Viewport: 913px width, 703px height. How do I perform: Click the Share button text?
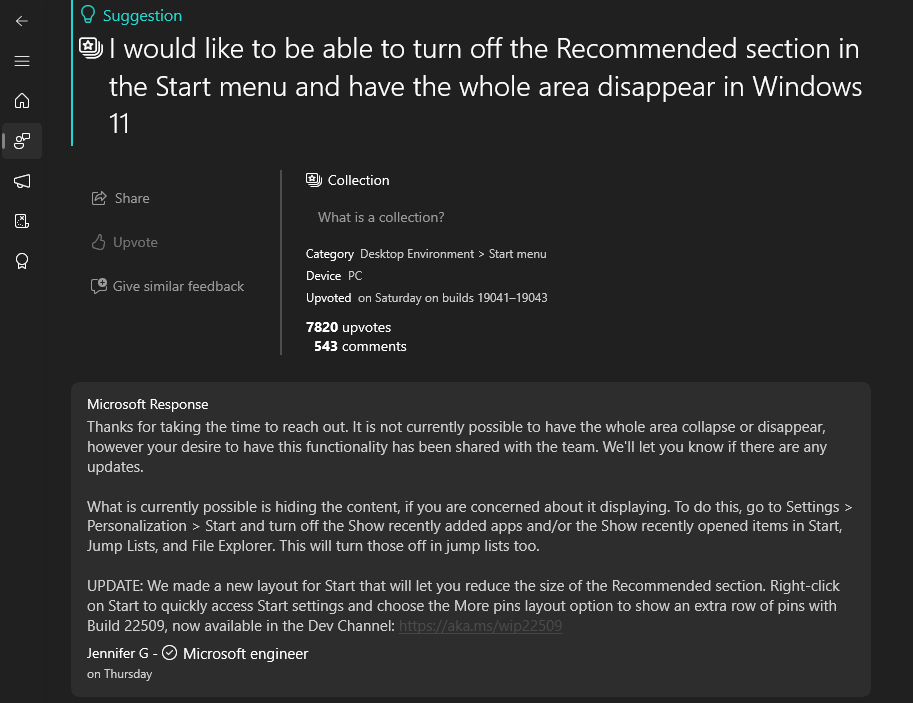[x=132, y=198]
